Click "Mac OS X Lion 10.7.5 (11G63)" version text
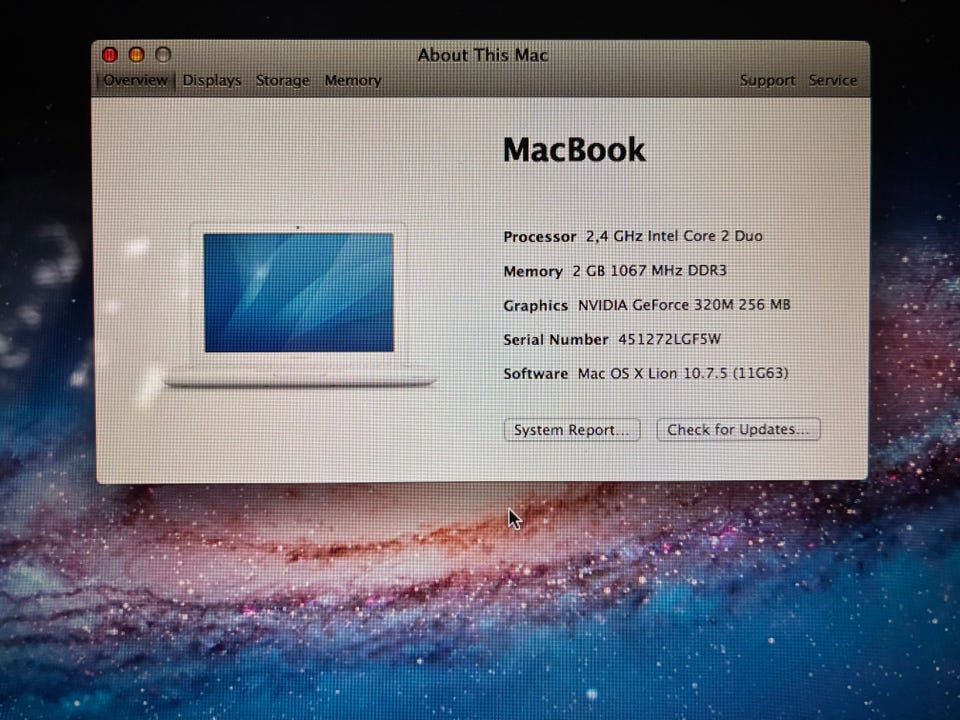This screenshot has width=960, height=720. pos(683,373)
